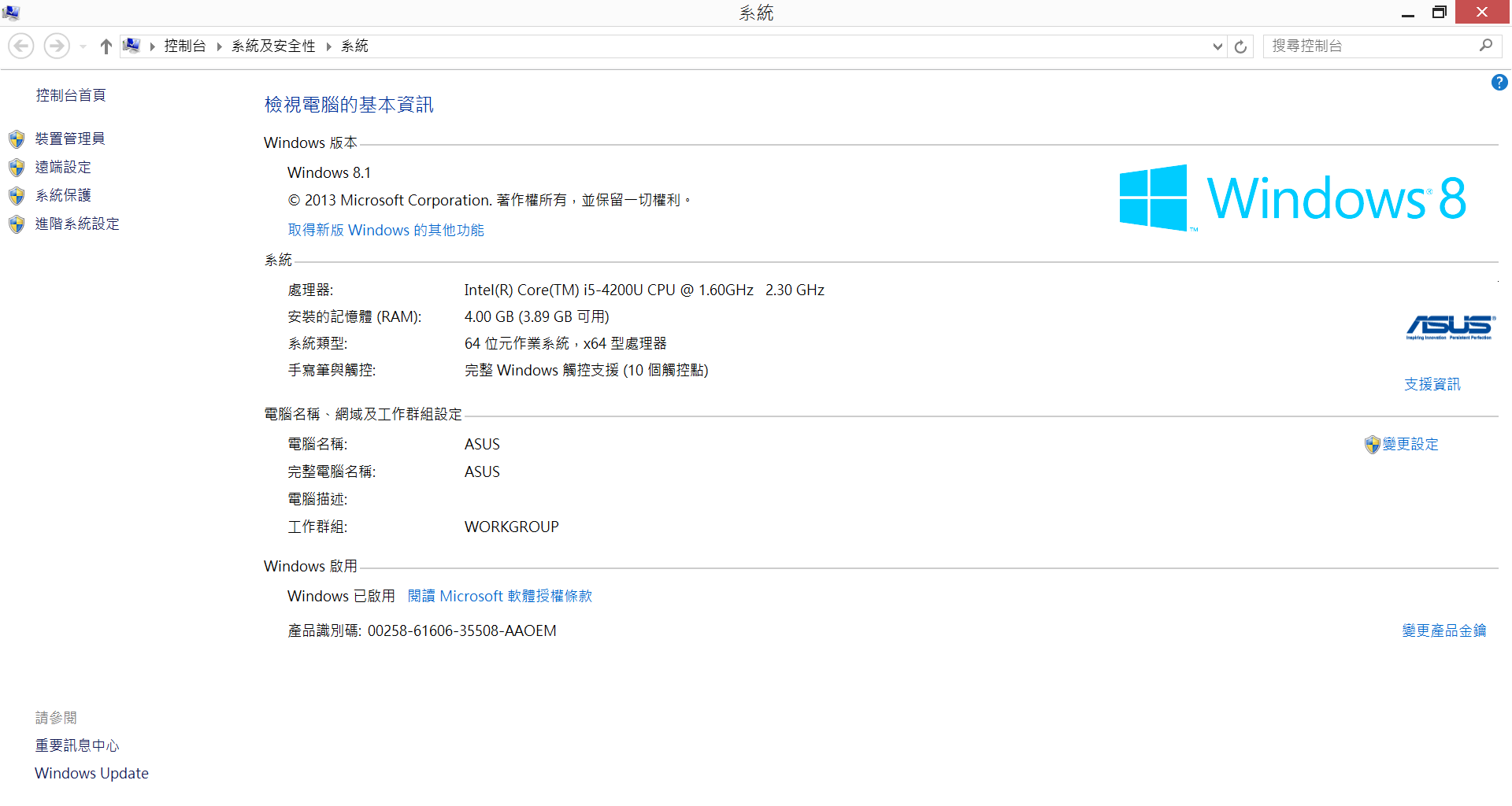
Task: Expand the chevron after 系統及安全性 in breadcrumb
Action: [328, 46]
